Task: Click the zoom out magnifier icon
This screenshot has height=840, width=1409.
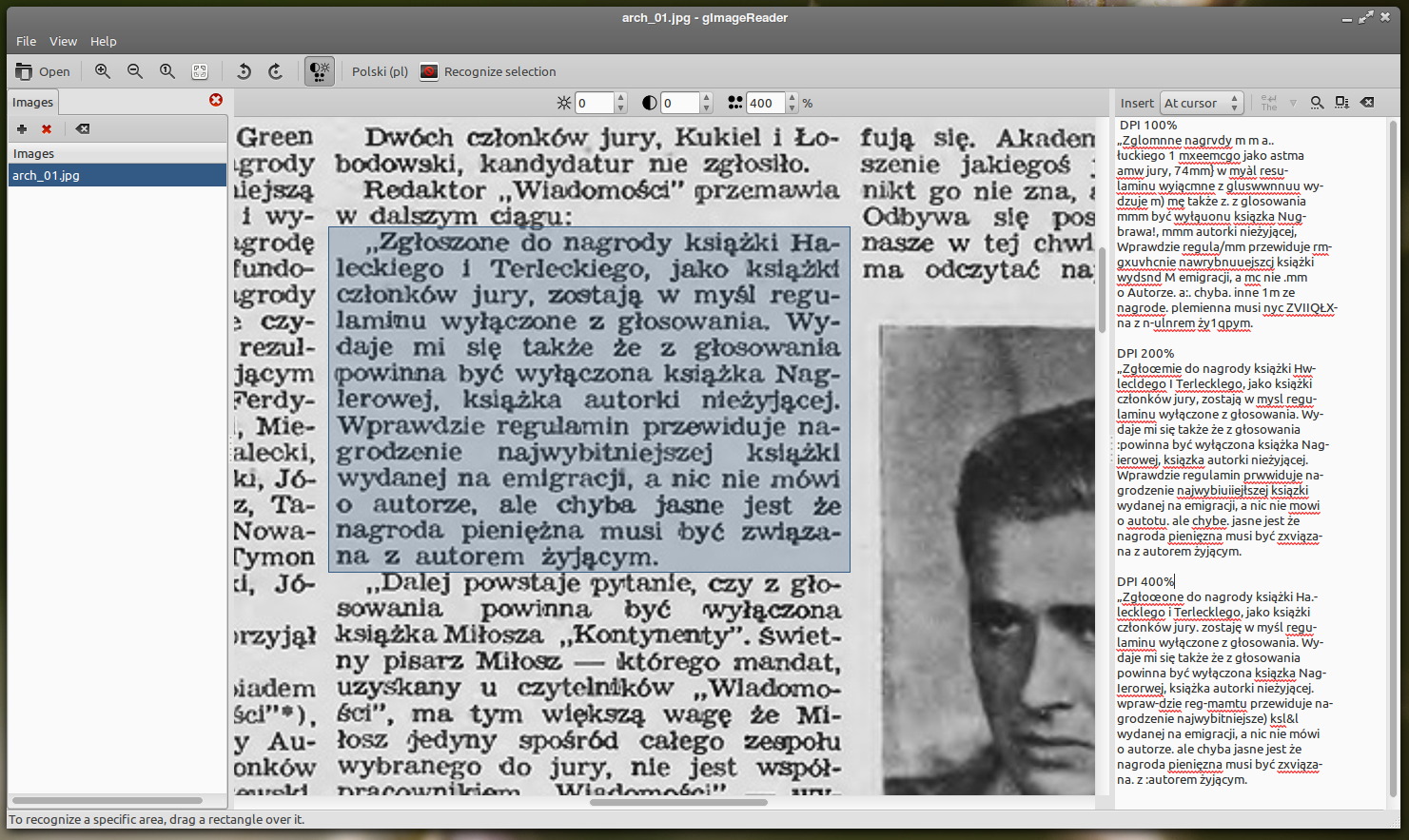Action: coord(135,71)
